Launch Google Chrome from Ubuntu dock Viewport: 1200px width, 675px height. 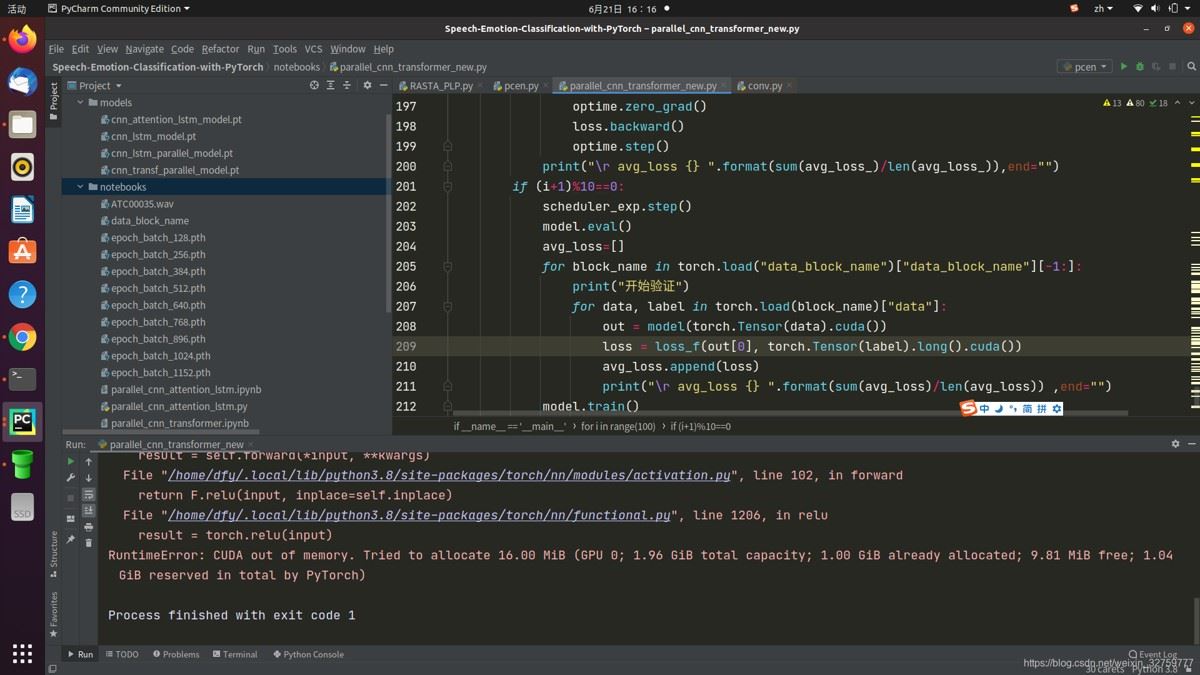tap(22, 338)
